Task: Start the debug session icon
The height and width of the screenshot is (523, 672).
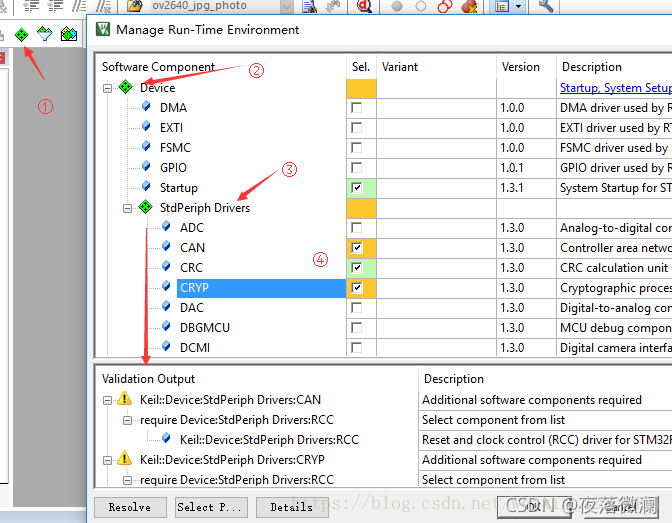Action: click(364, 6)
